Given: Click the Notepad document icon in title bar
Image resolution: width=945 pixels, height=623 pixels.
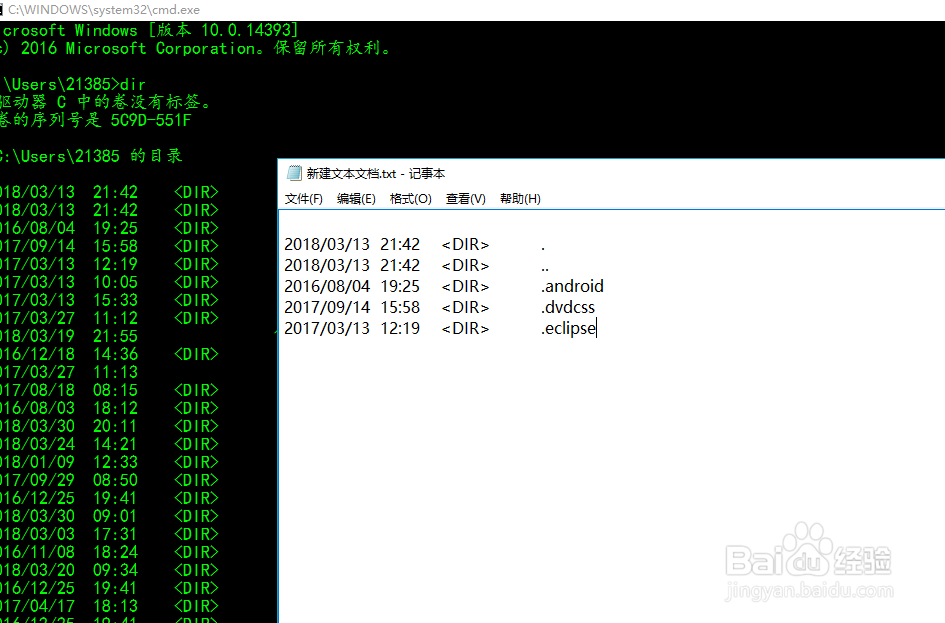Looking at the screenshot, I should 293,172.
